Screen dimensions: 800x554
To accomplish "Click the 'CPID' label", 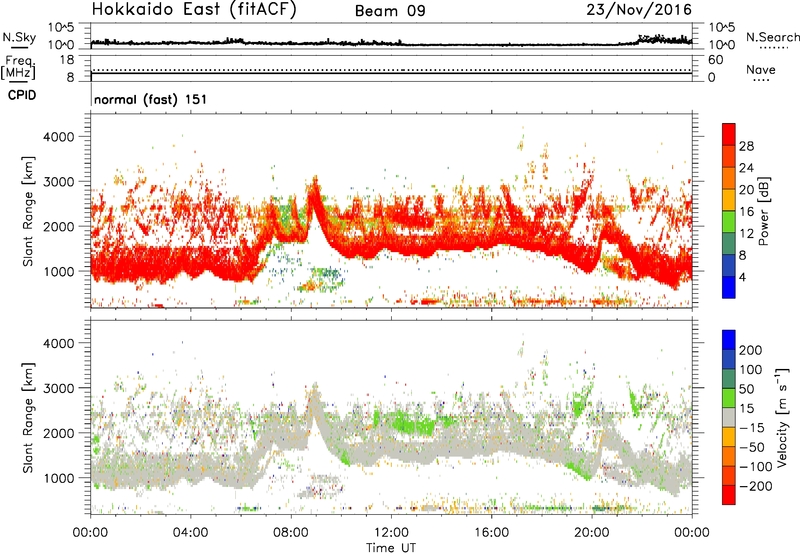I will [22, 95].
